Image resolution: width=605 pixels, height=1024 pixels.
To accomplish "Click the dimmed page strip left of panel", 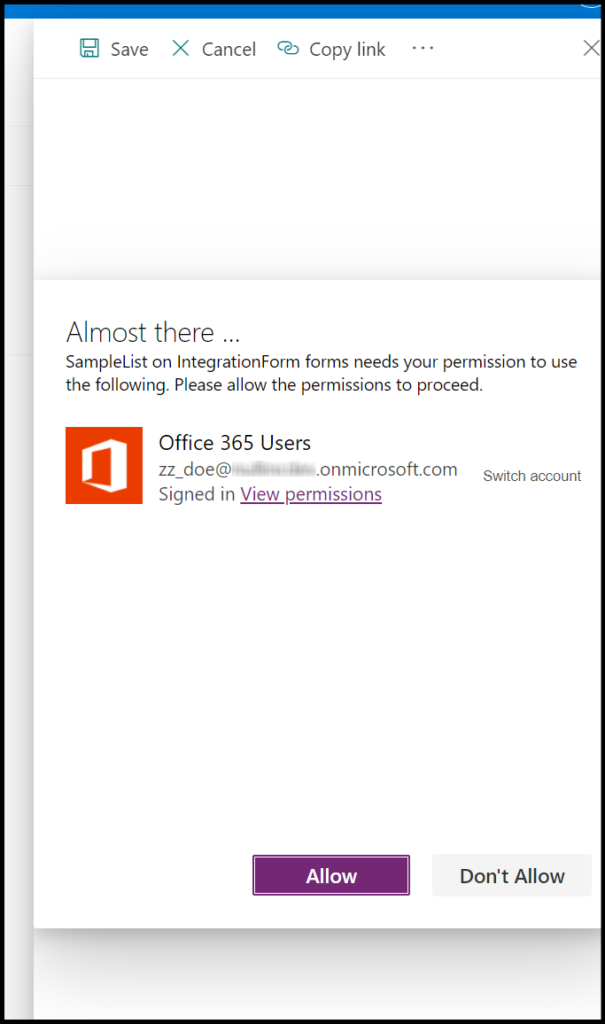I will point(16,500).
